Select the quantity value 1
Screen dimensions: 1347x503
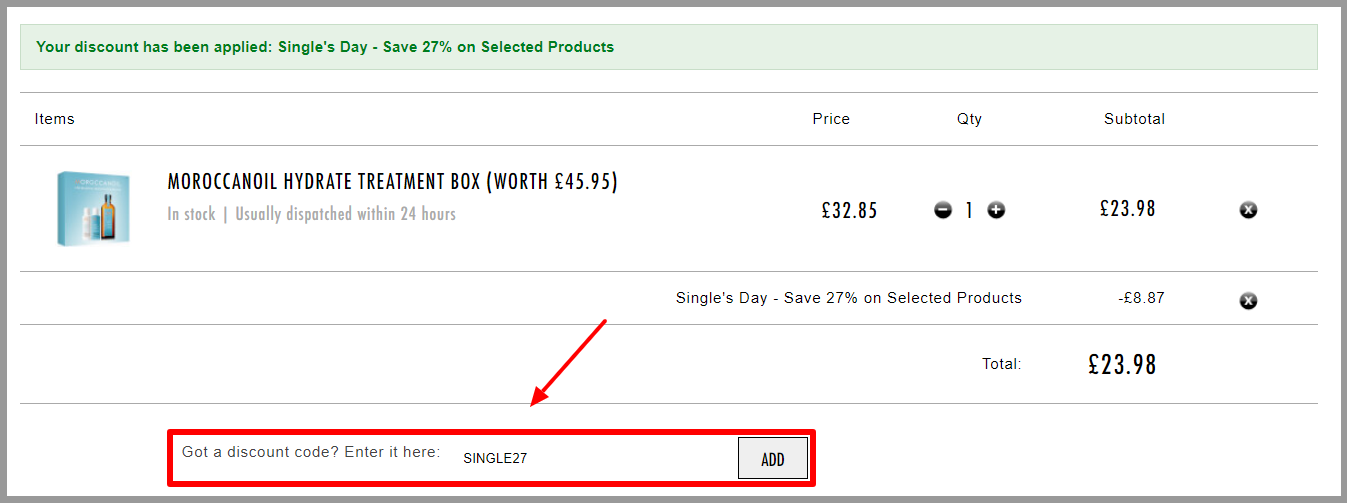[969, 210]
